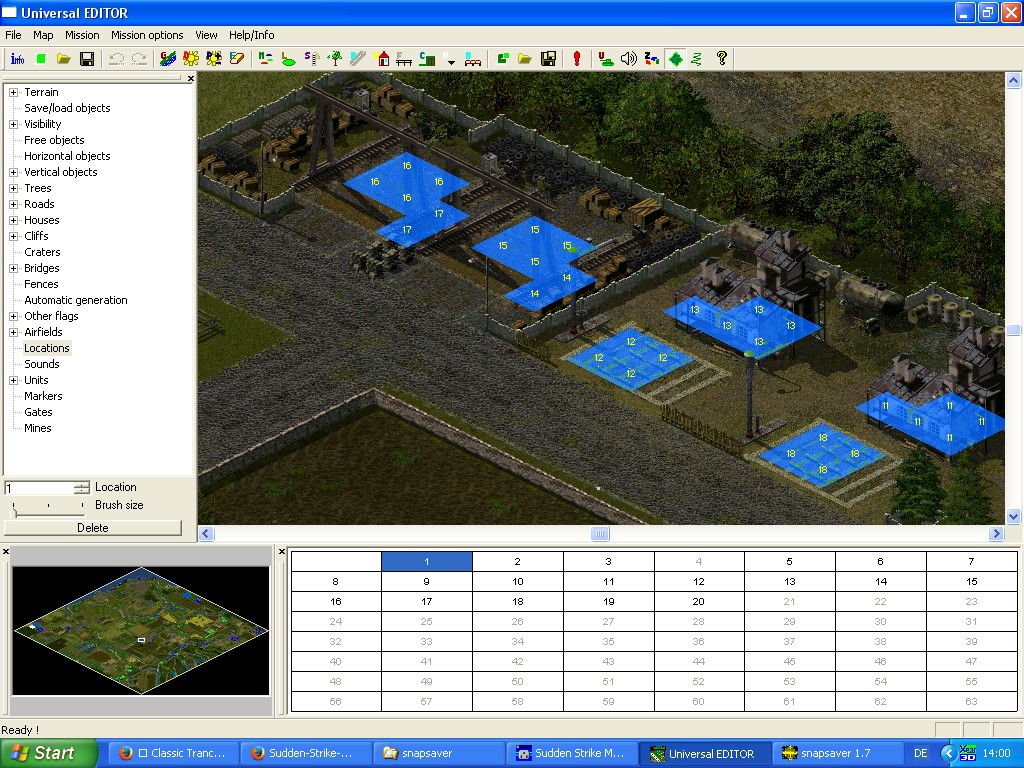Open the File menu
Viewport: 1024px width, 768px height.
[x=13, y=35]
